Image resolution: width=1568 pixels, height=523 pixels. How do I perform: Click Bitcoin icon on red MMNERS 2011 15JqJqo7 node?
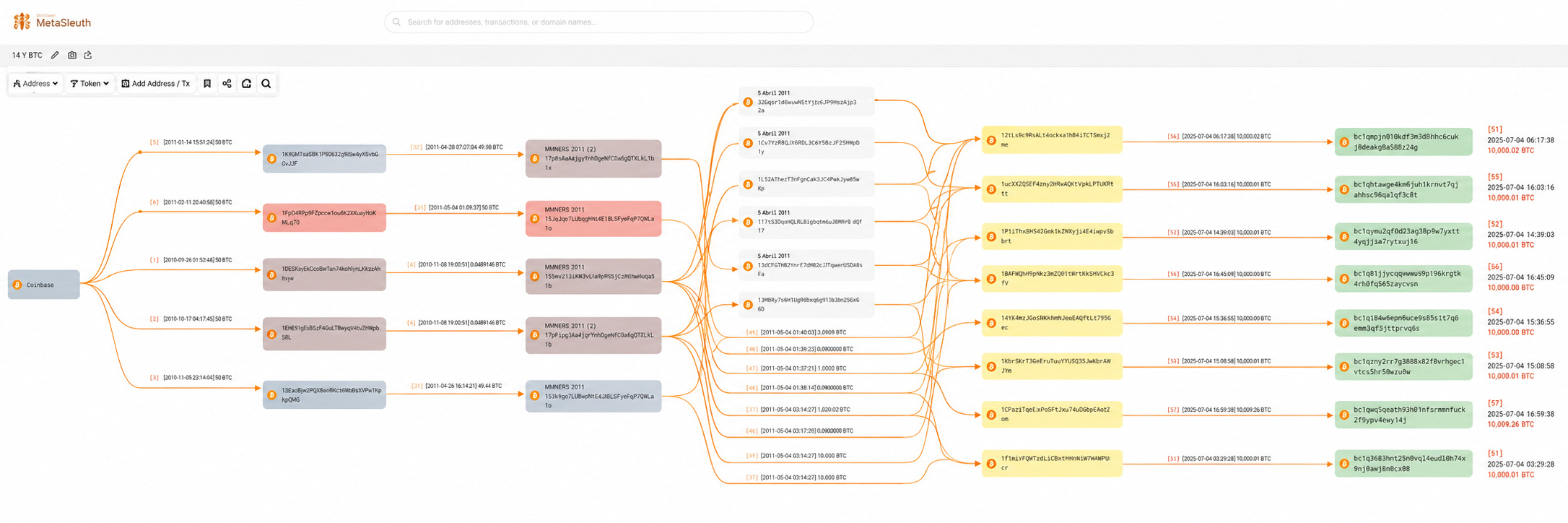click(535, 219)
